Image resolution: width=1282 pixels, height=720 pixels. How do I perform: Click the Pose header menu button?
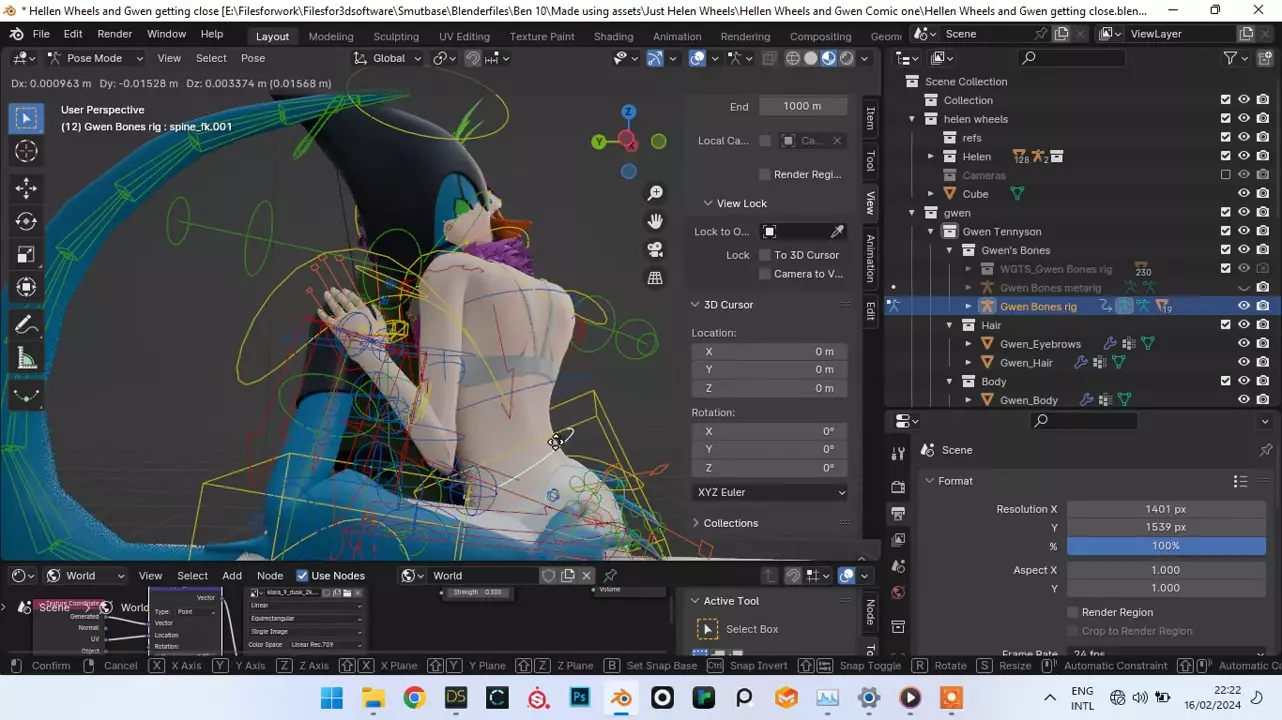253,58
